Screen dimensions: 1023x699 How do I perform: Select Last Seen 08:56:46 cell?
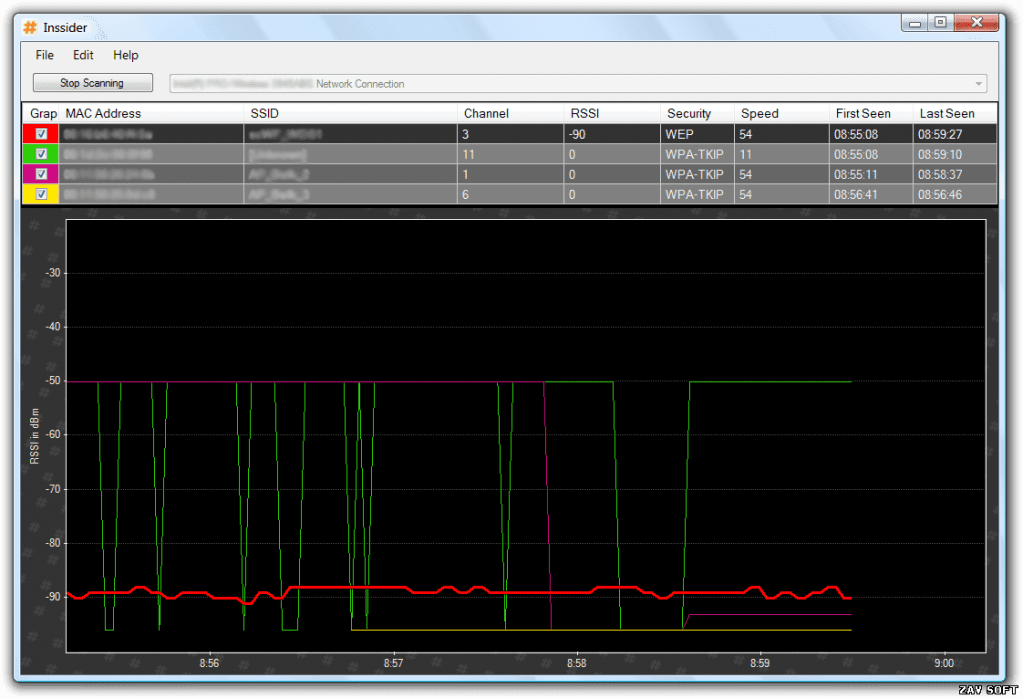[x=955, y=195]
